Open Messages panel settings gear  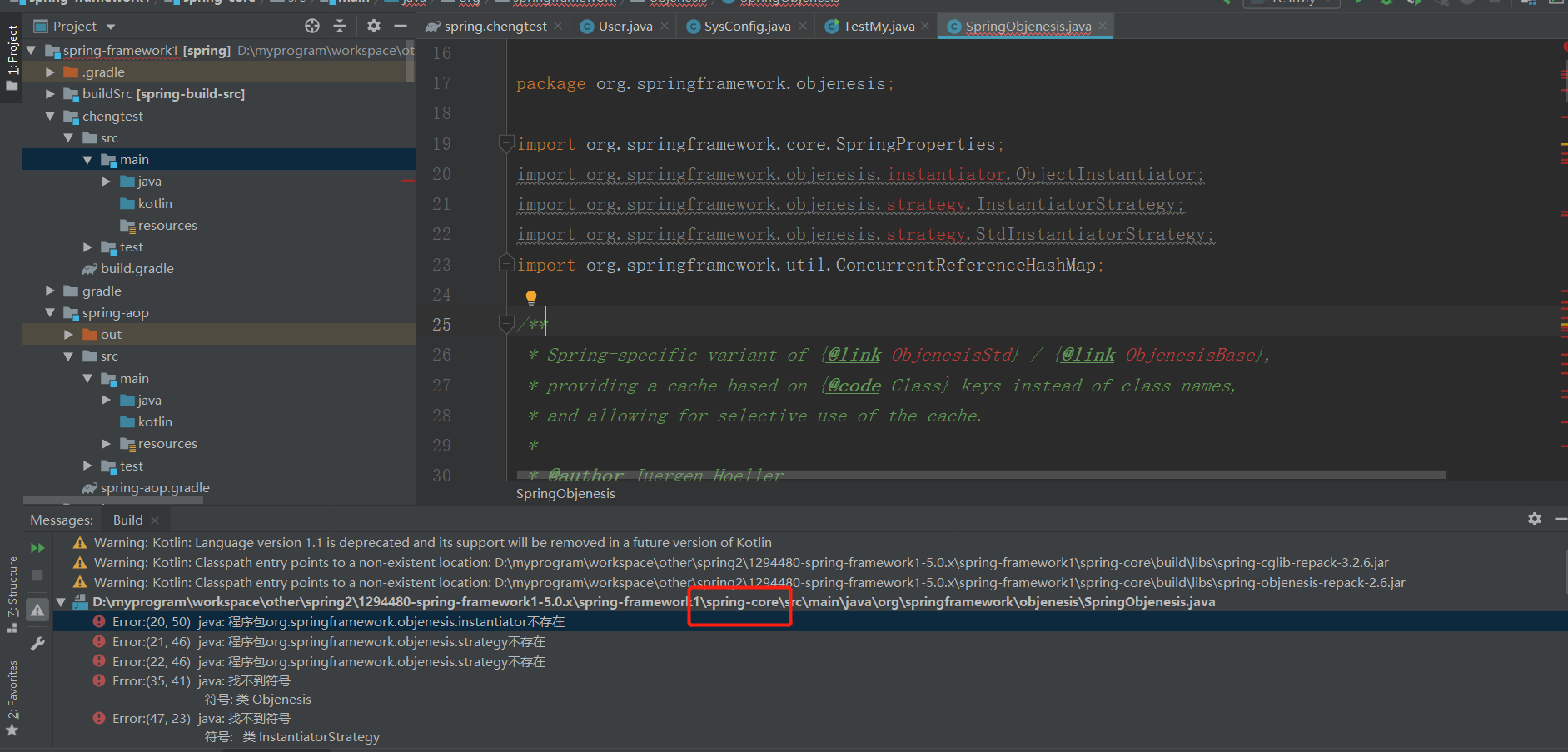click(x=1535, y=519)
